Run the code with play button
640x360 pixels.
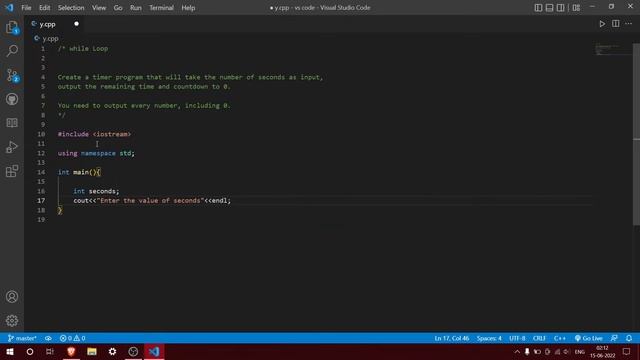[x=602, y=24]
